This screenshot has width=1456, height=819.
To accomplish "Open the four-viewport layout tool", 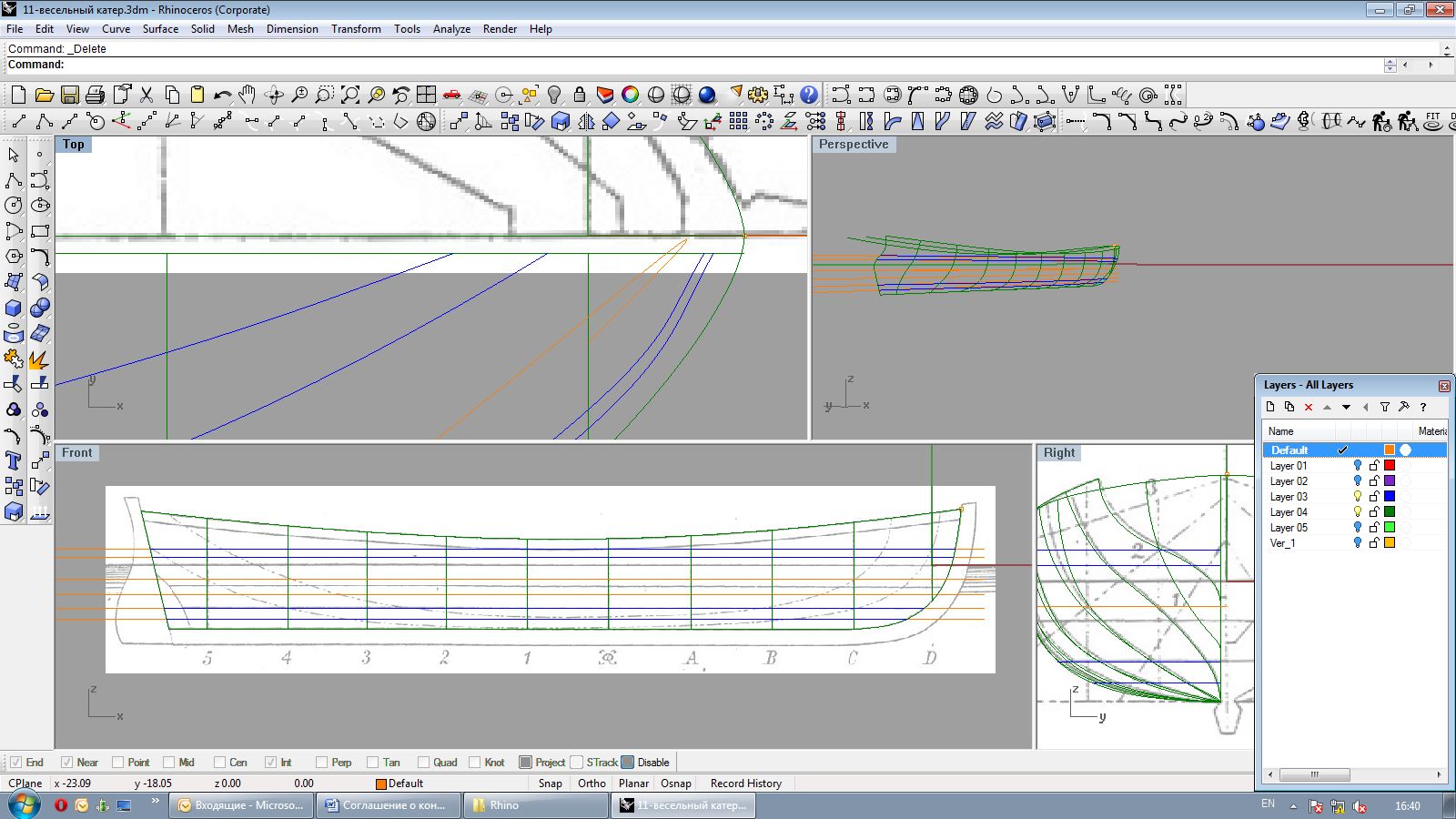I will pos(426,95).
